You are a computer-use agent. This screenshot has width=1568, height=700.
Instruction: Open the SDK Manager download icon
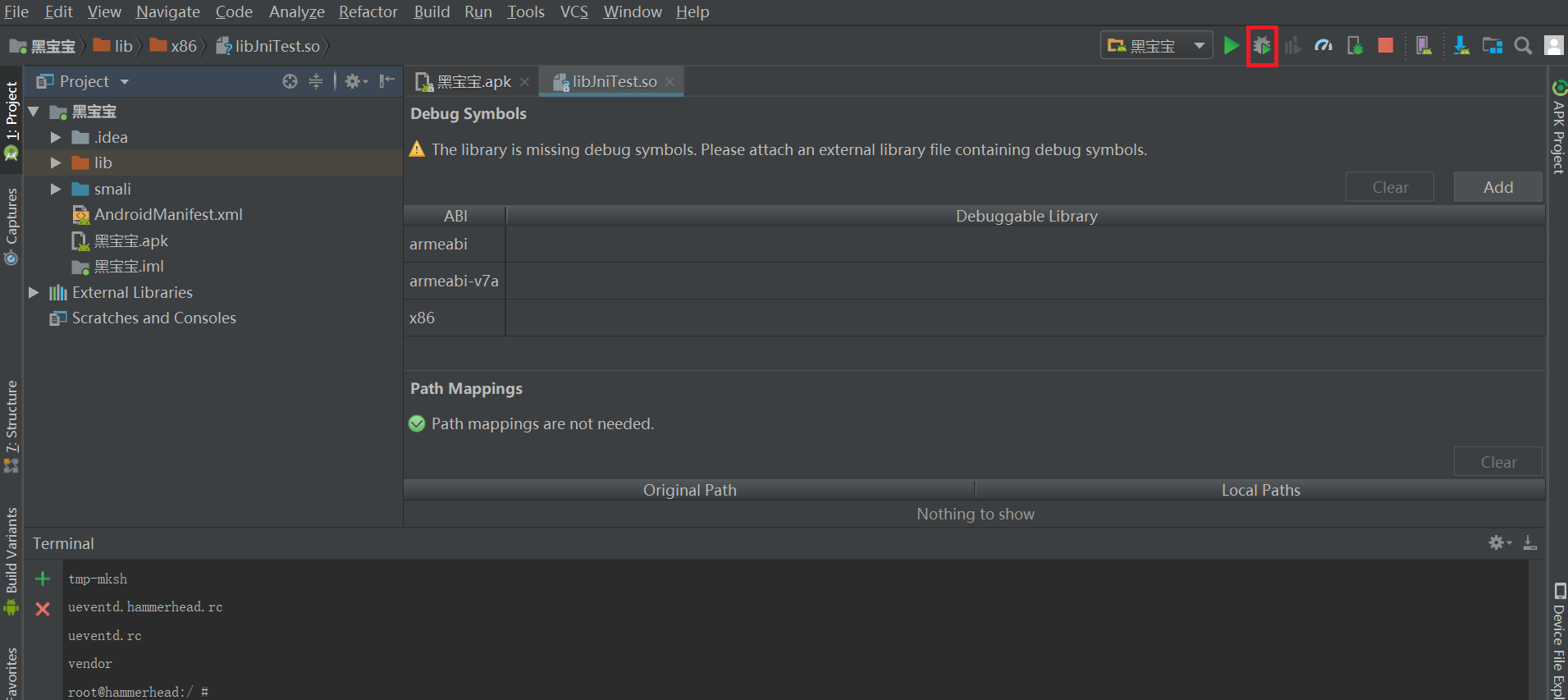(1461, 46)
